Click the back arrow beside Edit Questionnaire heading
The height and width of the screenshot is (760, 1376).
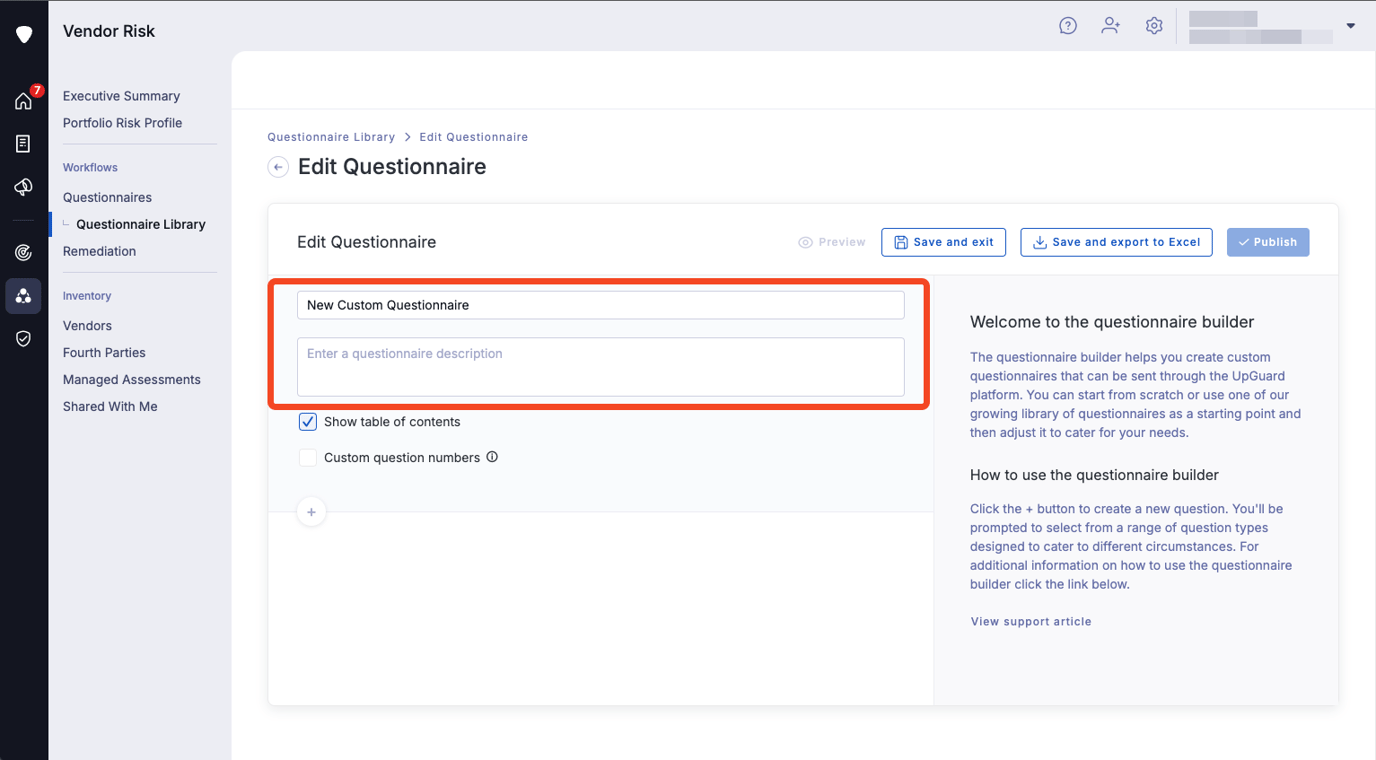coord(277,167)
